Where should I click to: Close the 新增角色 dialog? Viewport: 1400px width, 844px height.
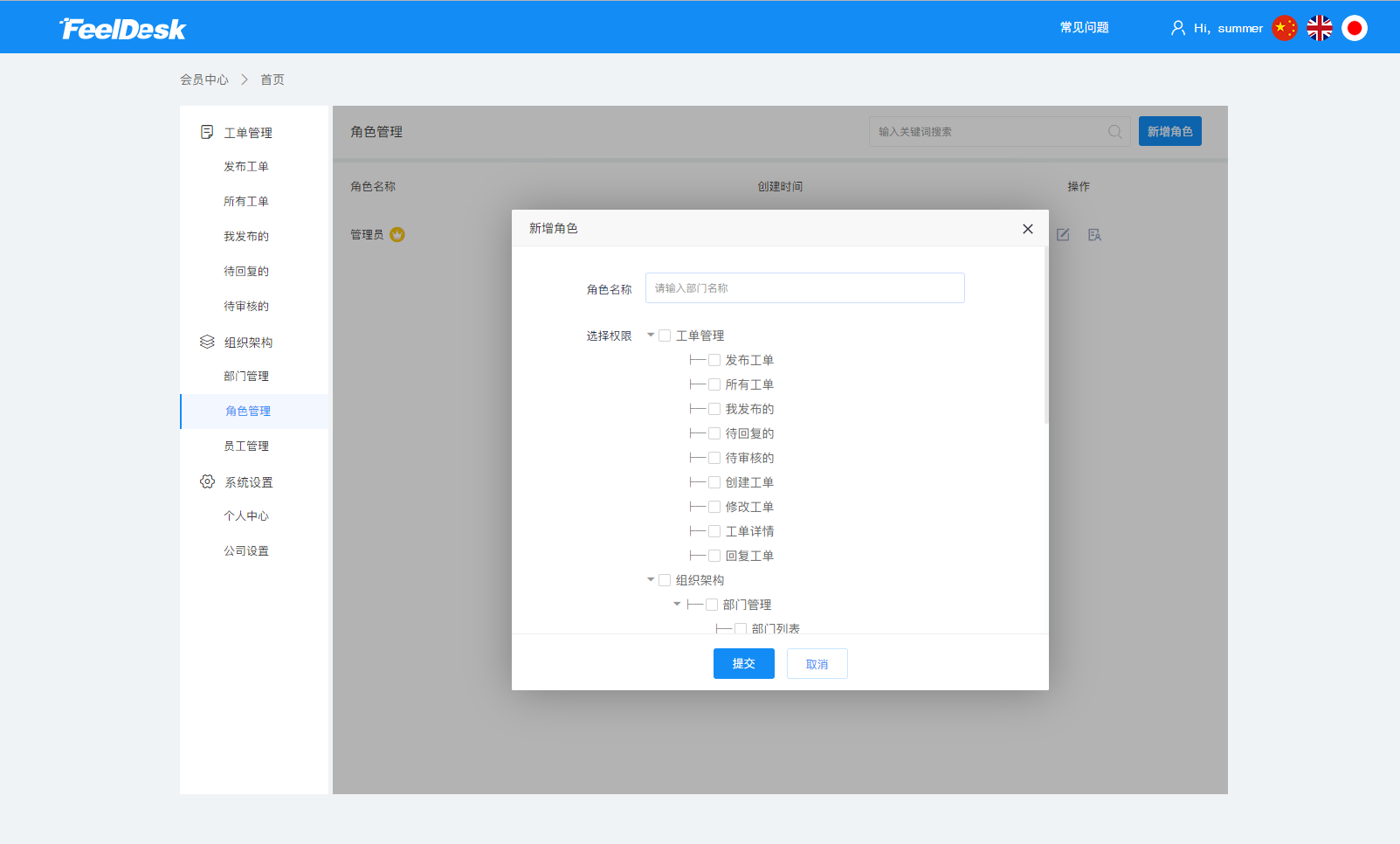click(x=1028, y=229)
